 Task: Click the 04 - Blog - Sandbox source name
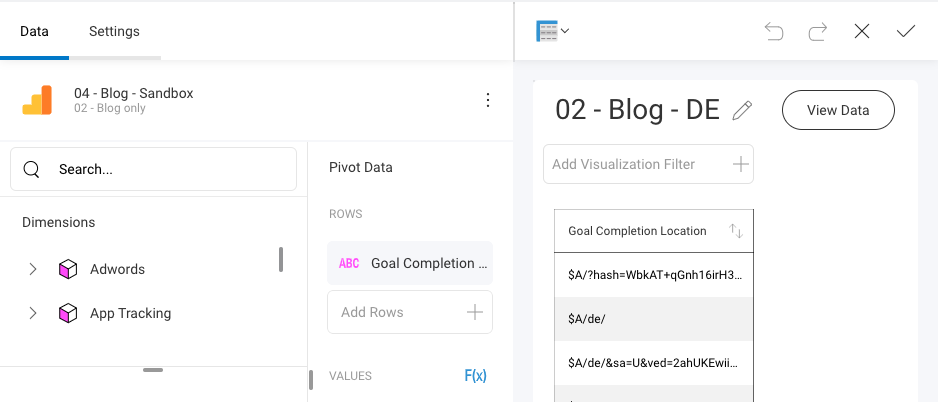coord(133,93)
